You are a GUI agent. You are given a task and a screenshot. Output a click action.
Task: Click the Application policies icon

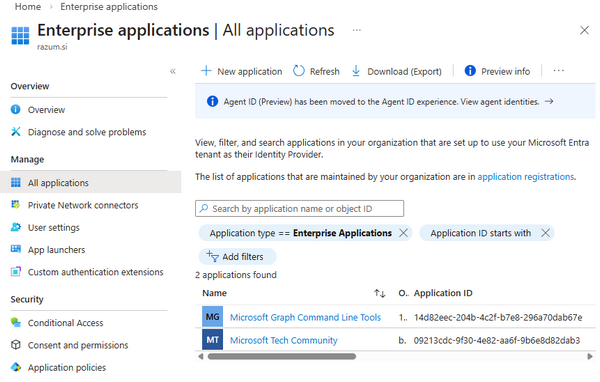tap(16, 367)
